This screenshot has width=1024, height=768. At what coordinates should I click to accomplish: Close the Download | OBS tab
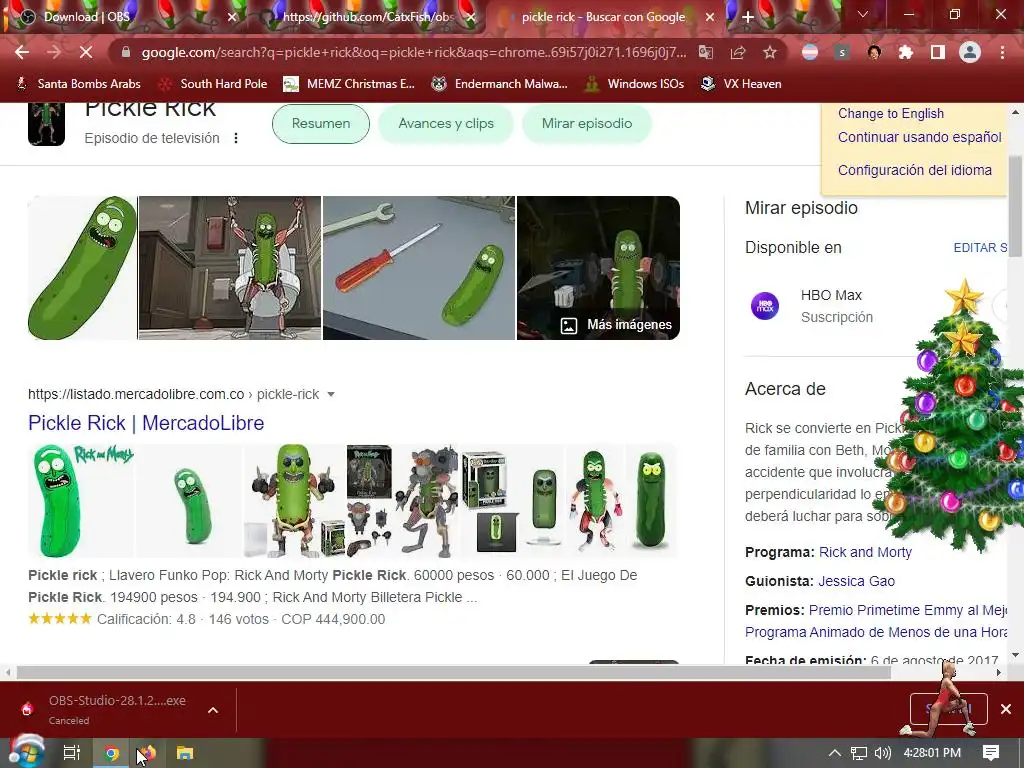click(232, 18)
